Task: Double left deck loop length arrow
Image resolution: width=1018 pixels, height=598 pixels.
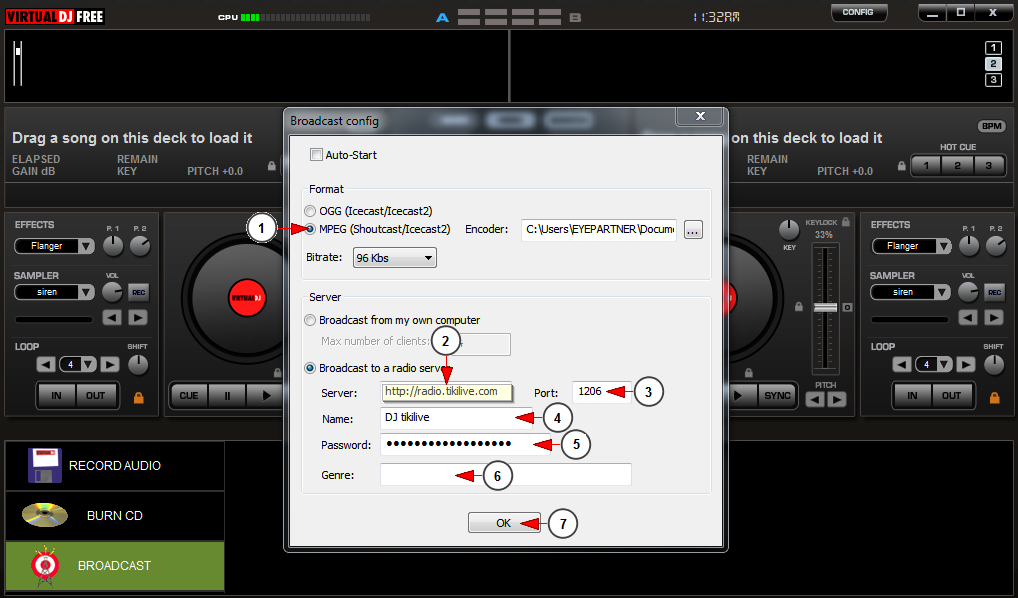Action: 110,364
